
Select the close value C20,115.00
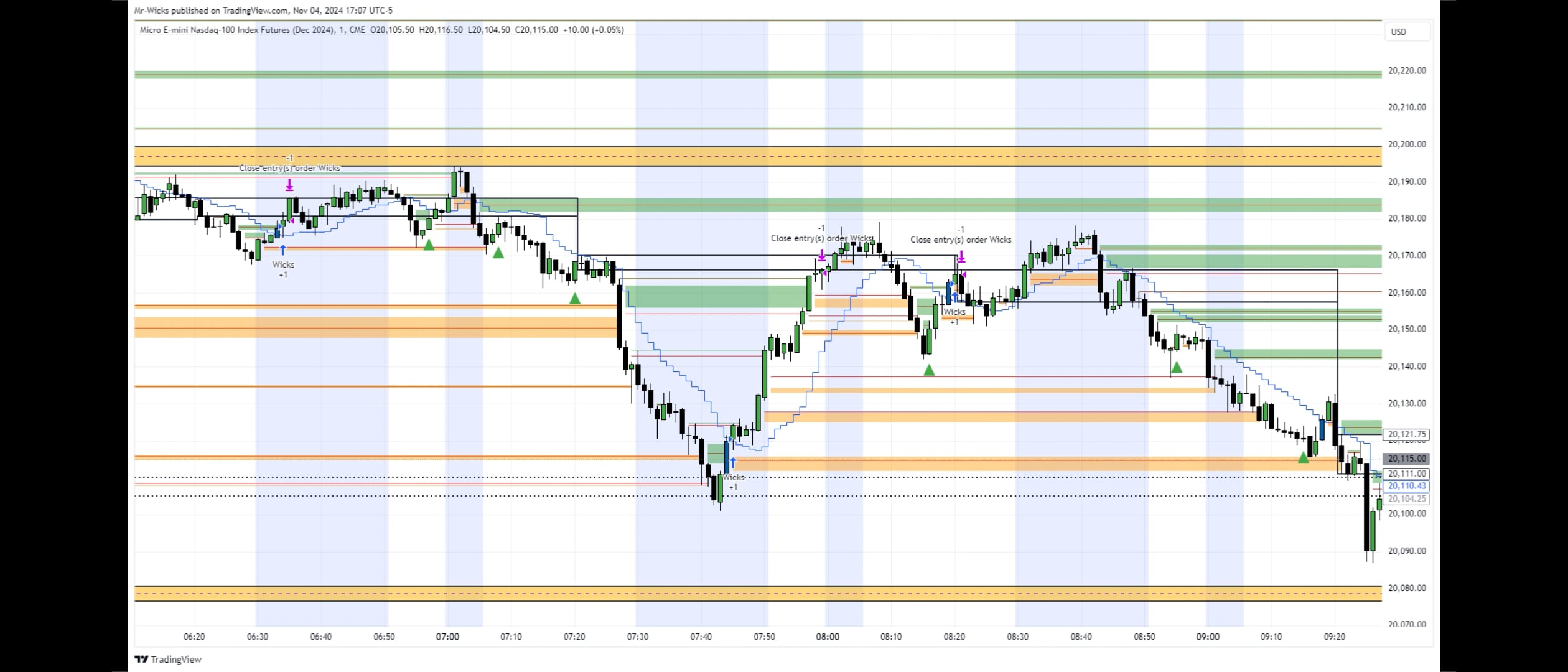[536, 30]
